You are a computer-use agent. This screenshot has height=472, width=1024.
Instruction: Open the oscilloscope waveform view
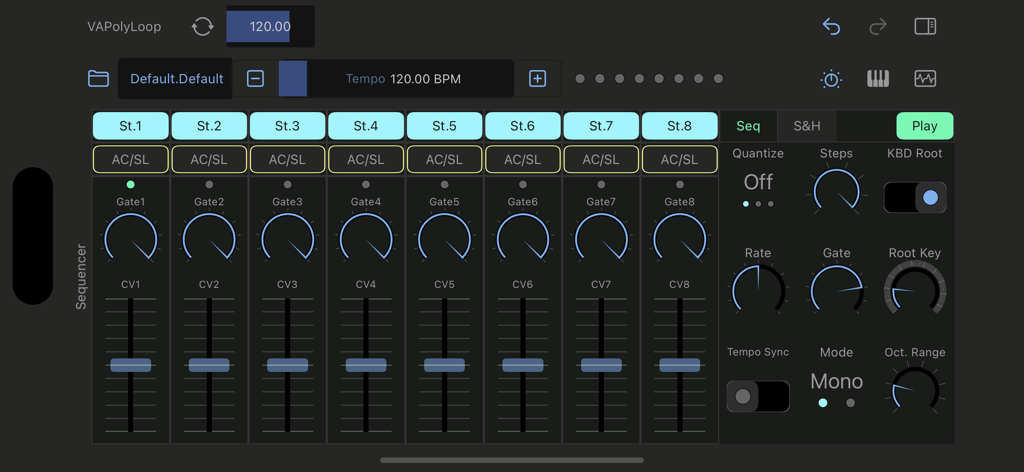(x=925, y=79)
